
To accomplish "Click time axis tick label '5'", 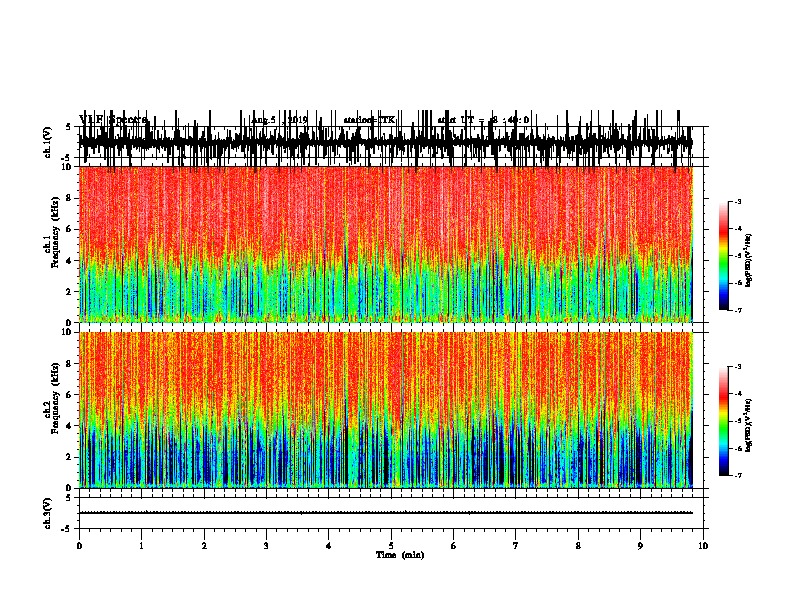I will click(x=391, y=546).
